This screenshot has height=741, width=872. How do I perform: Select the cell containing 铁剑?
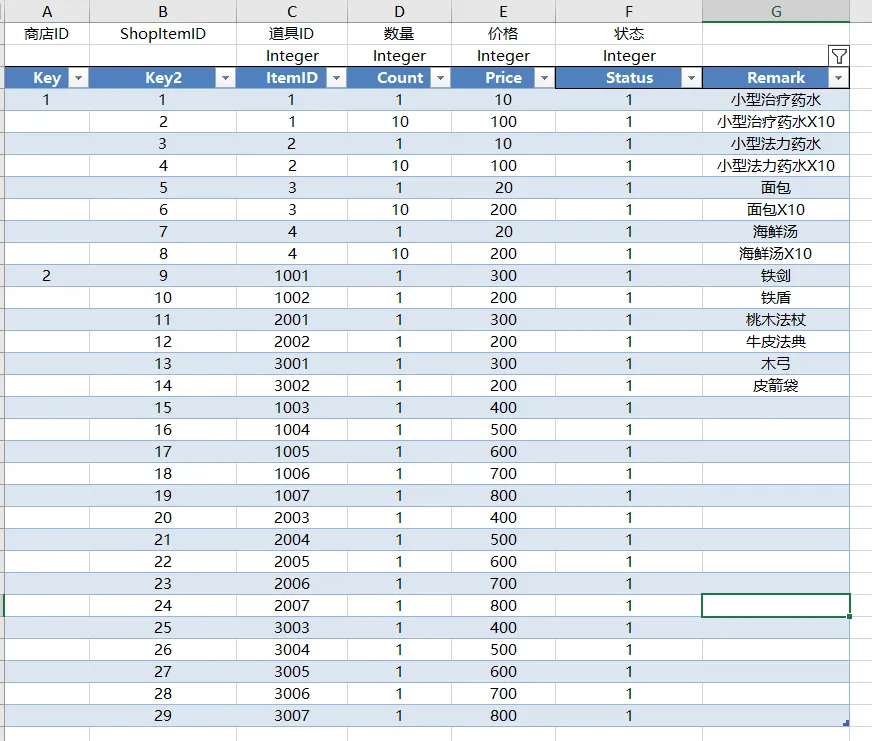click(x=776, y=276)
